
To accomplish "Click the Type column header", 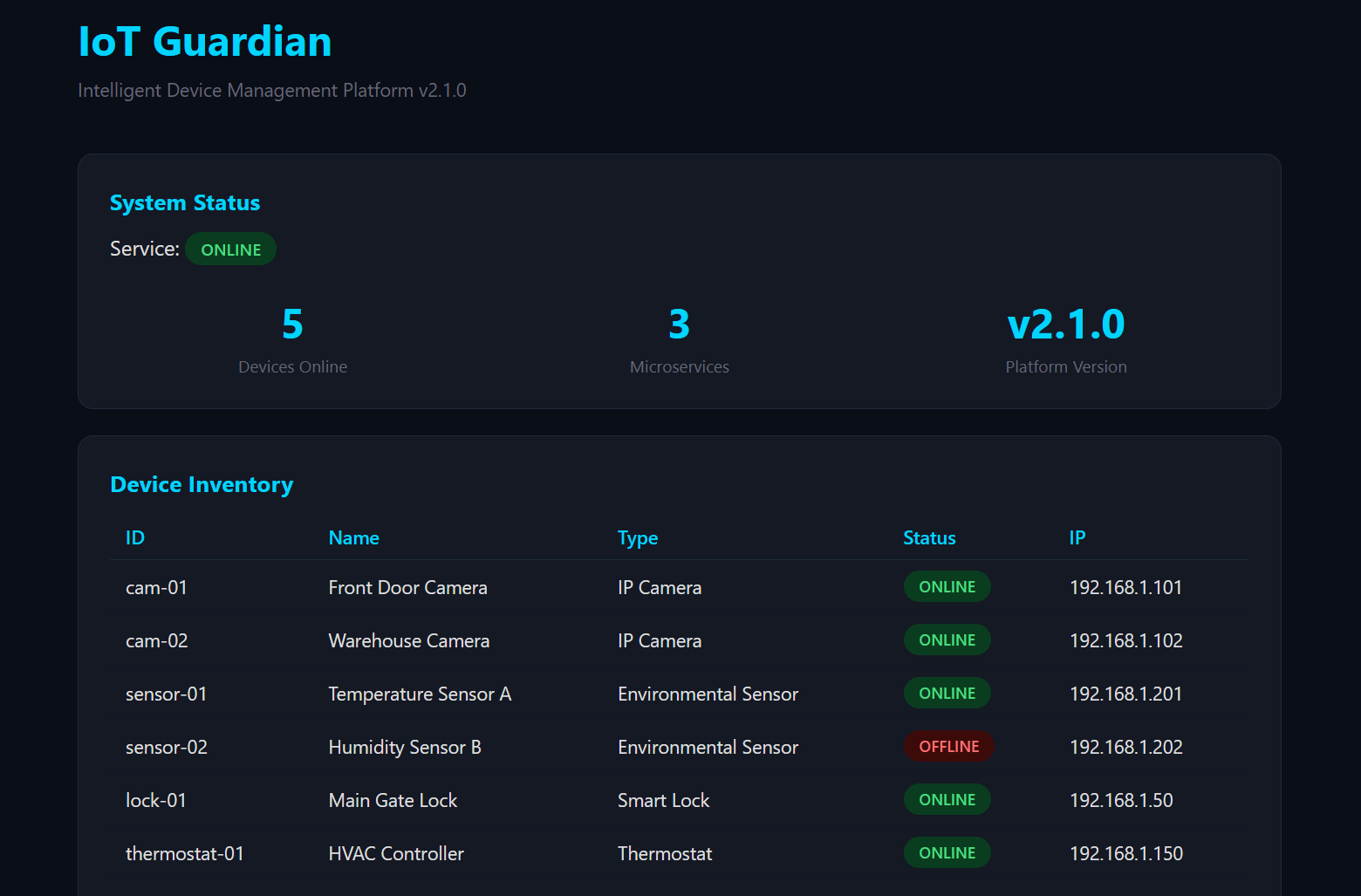I will coord(637,538).
